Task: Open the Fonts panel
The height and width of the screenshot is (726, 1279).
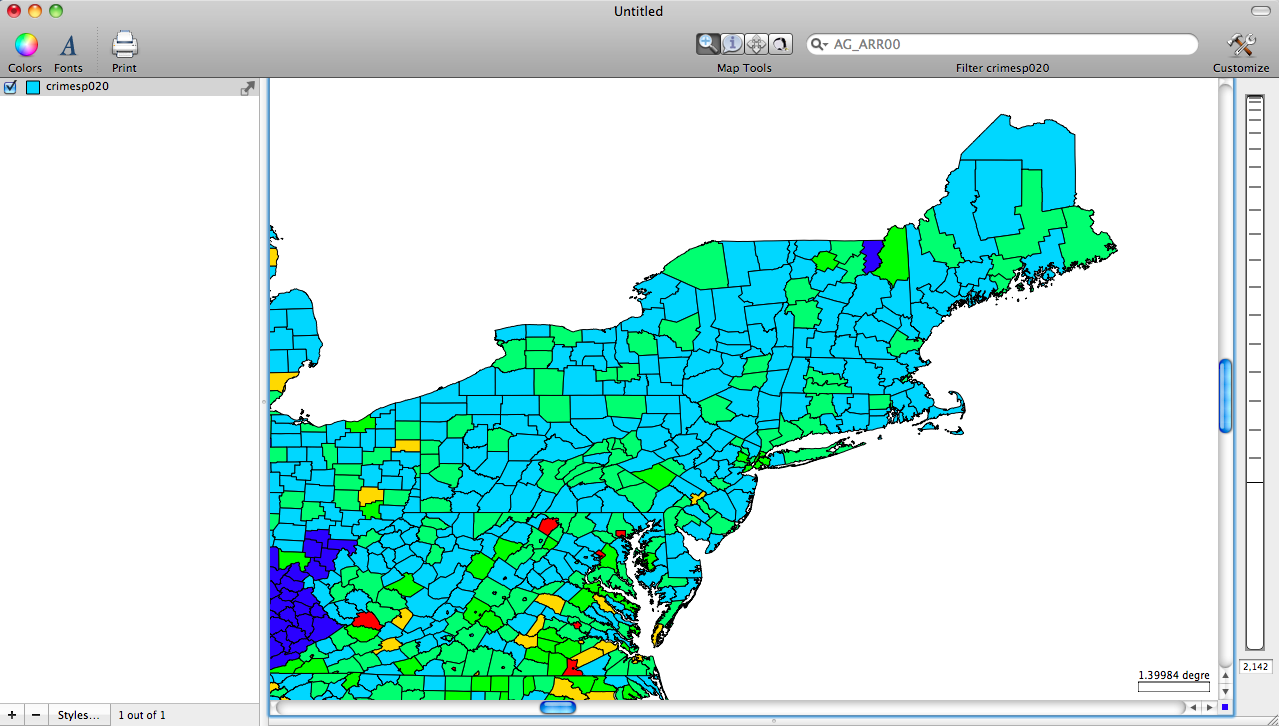Action: tap(68, 46)
